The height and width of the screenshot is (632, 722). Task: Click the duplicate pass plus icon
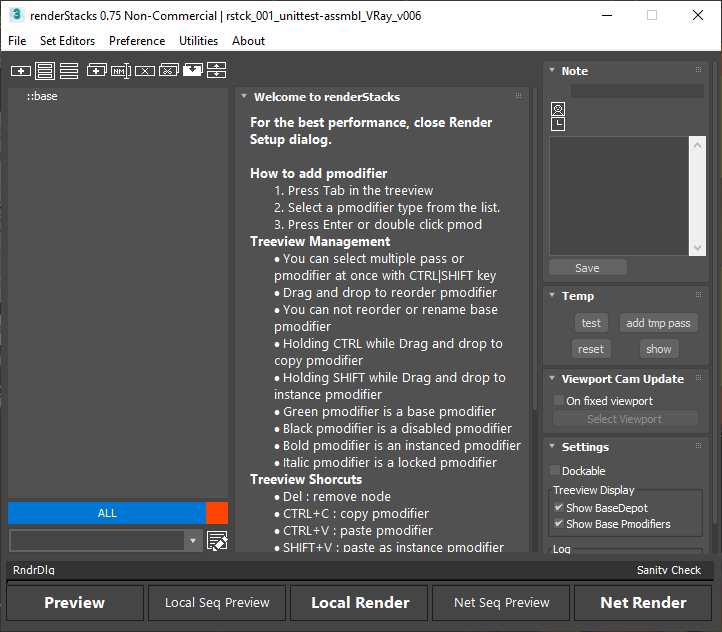96,70
